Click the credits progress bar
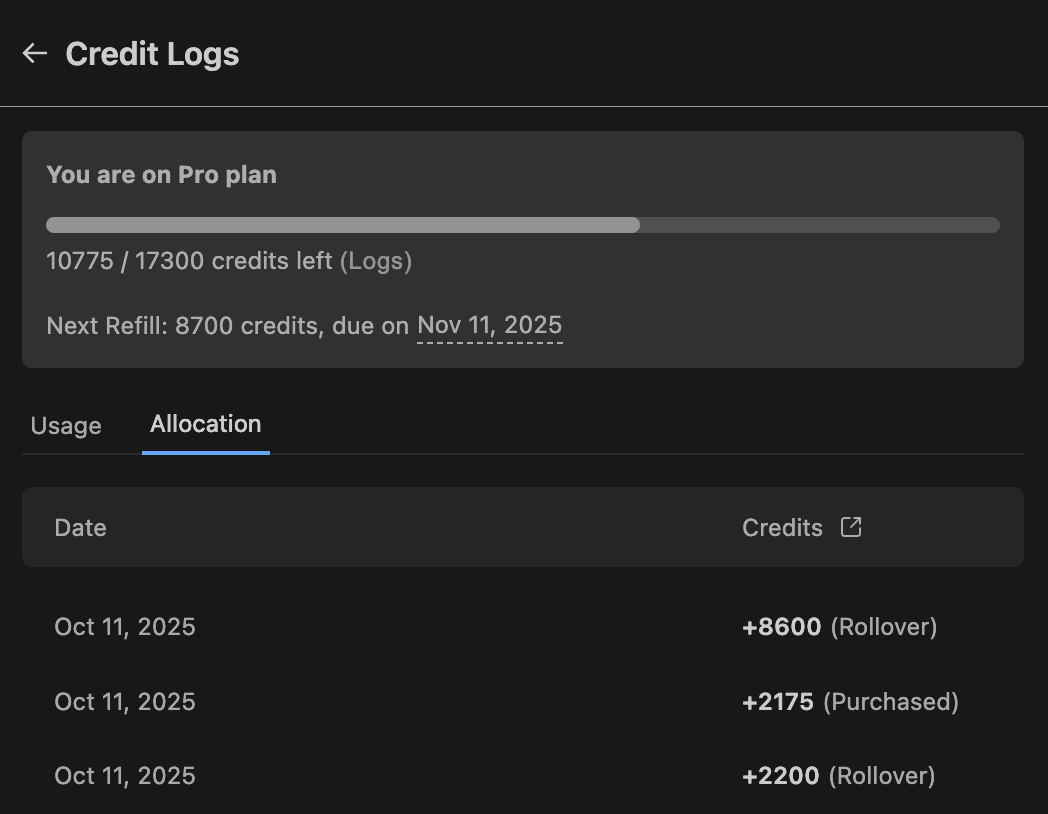This screenshot has width=1048, height=814. [x=522, y=225]
